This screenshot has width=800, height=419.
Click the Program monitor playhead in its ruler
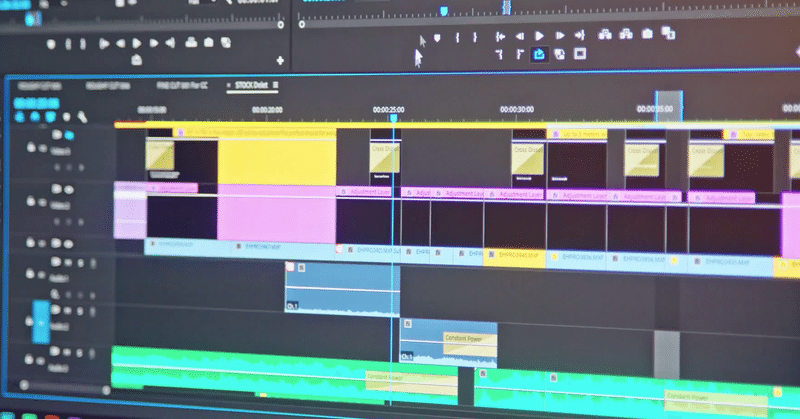point(444,11)
